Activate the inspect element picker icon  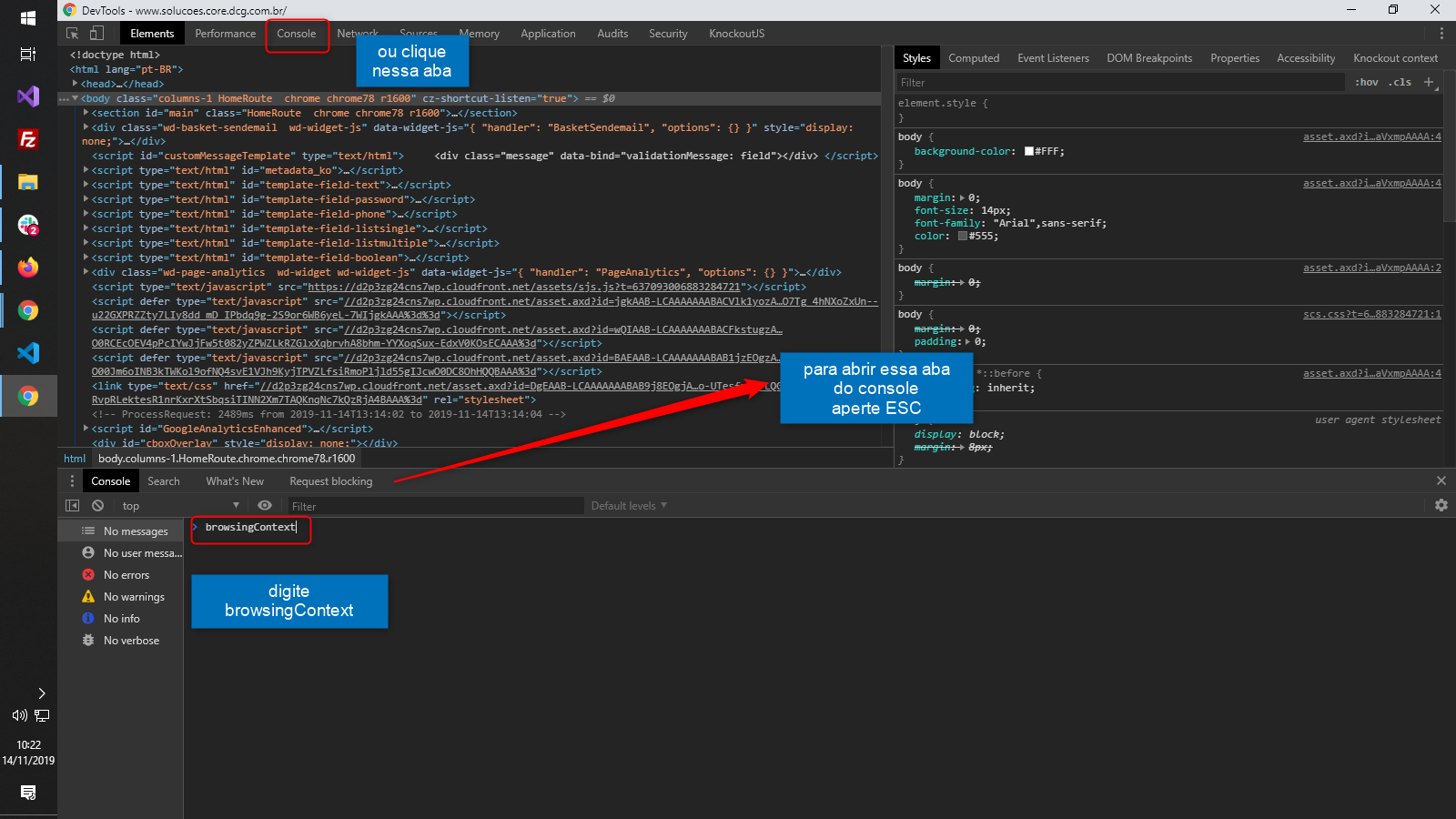(x=73, y=33)
